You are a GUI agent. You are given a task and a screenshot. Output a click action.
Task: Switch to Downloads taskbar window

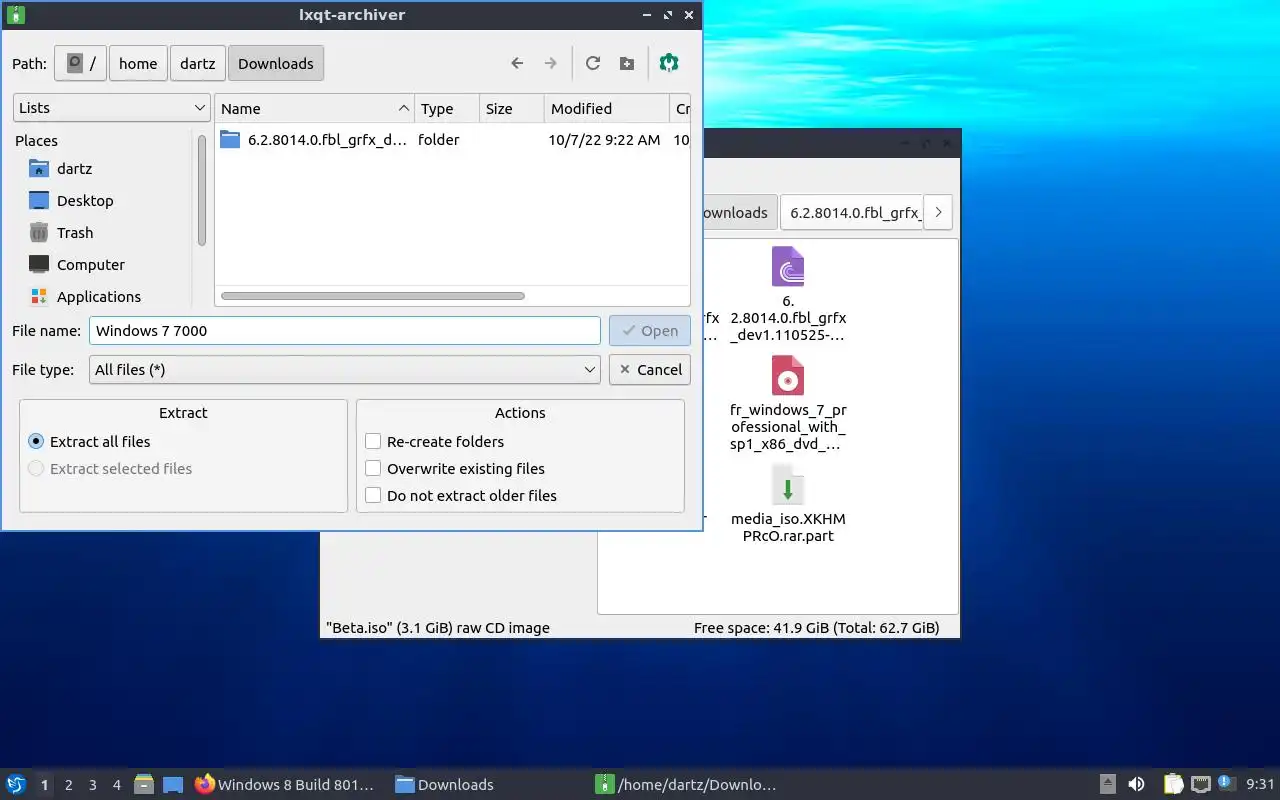point(444,785)
